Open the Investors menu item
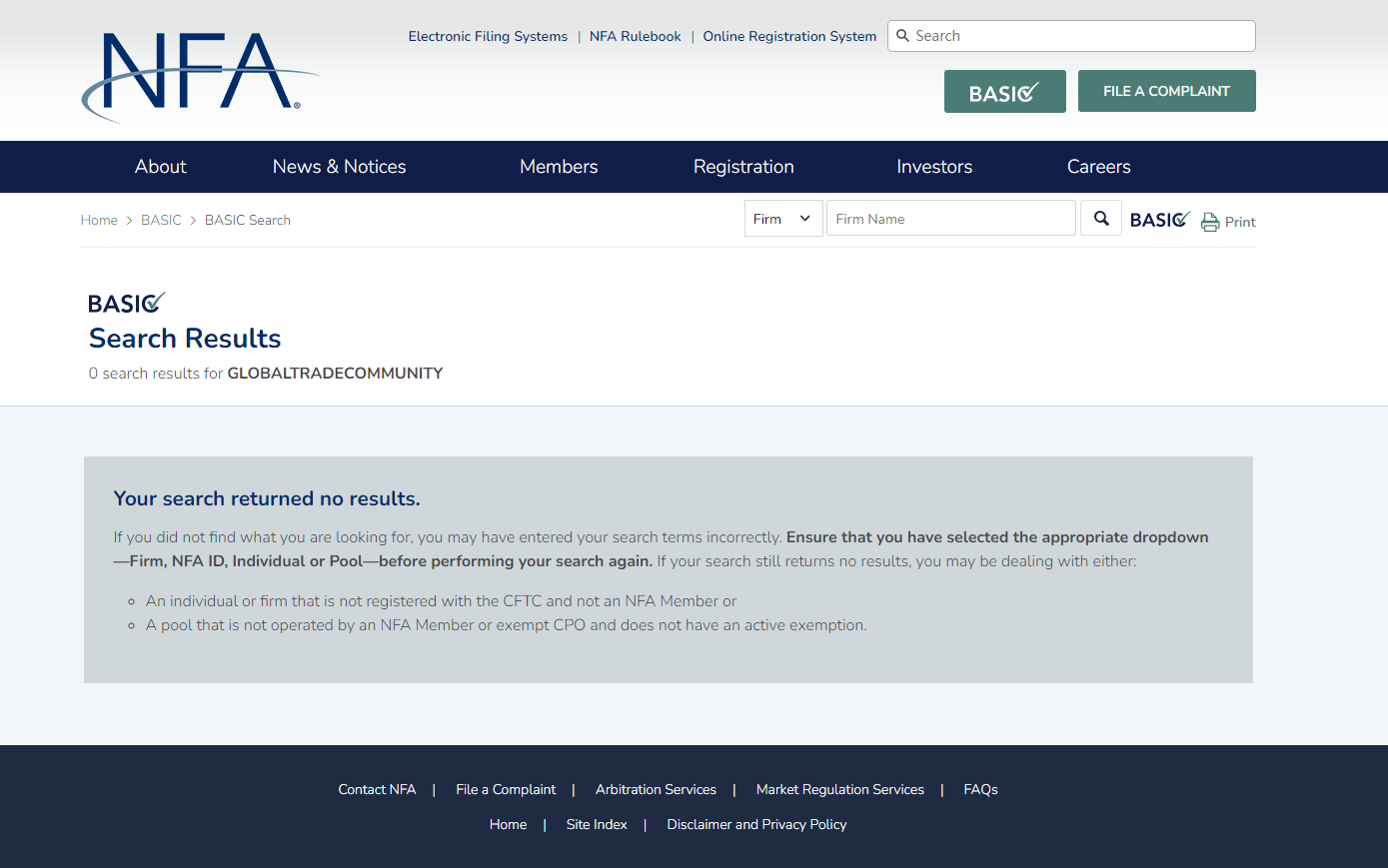Image resolution: width=1388 pixels, height=868 pixels. coord(934,167)
